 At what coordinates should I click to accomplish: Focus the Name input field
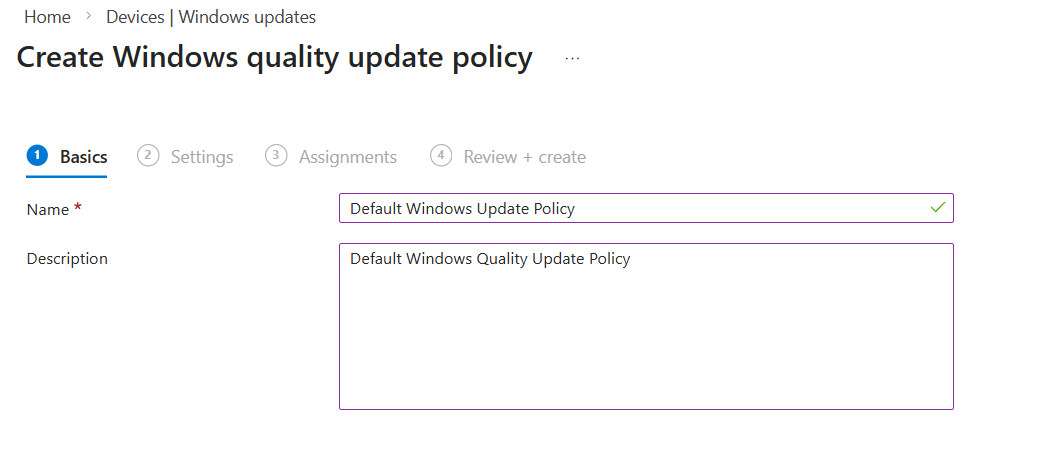tap(630, 208)
